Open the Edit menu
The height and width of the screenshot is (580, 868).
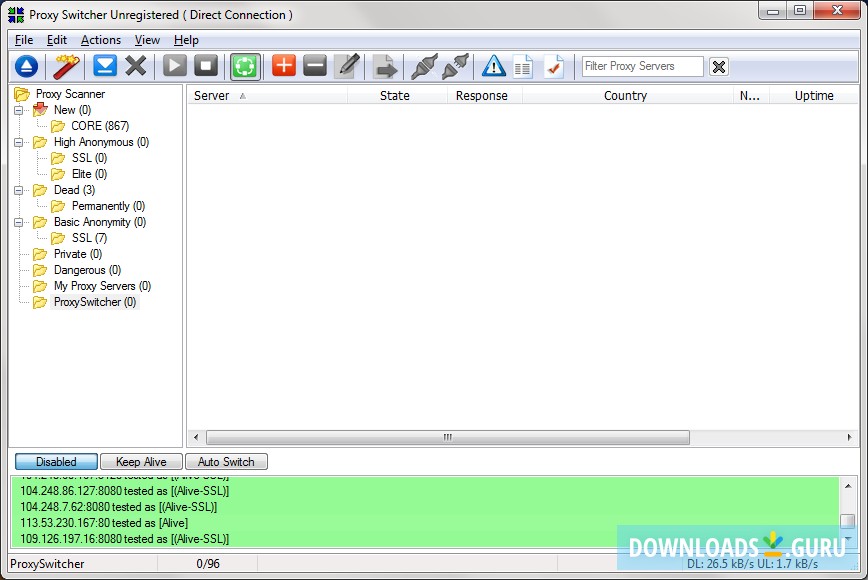[56, 40]
